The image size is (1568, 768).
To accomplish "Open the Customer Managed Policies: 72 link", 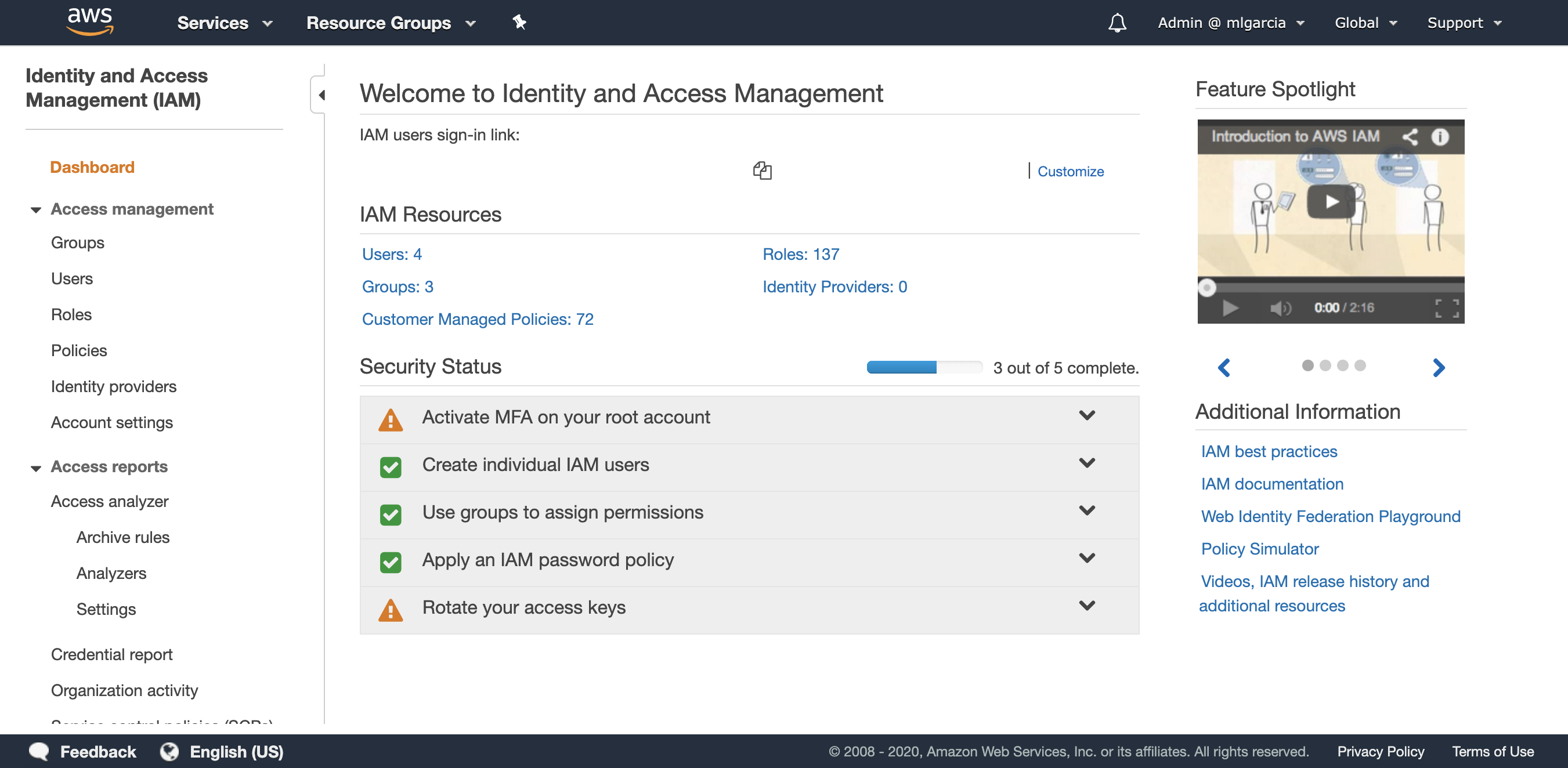I will [x=477, y=319].
